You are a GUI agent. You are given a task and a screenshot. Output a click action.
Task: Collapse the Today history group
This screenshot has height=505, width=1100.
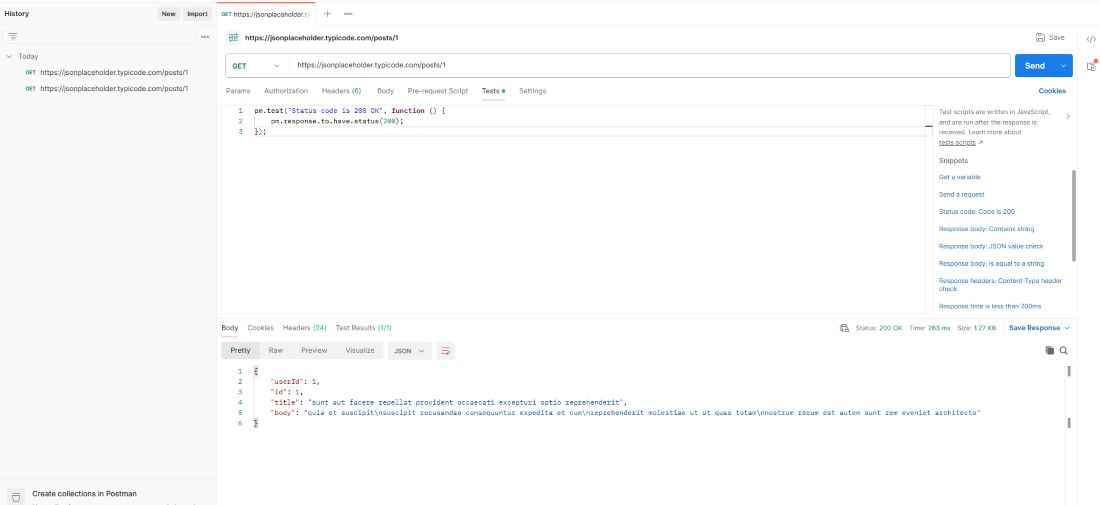pos(9,56)
